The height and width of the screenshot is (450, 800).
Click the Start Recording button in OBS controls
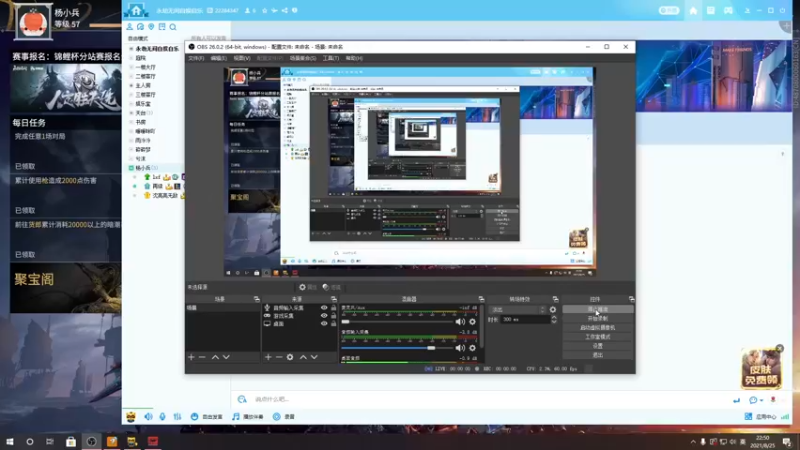point(598,318)
